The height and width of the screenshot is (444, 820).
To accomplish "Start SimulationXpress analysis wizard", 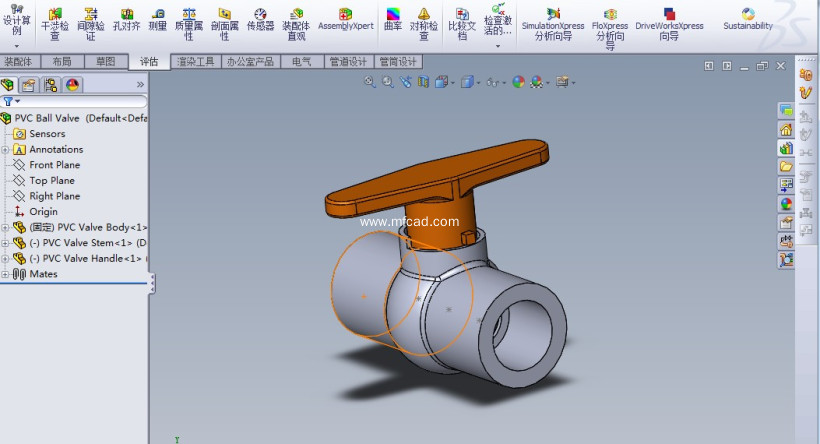I will point(553,24).
